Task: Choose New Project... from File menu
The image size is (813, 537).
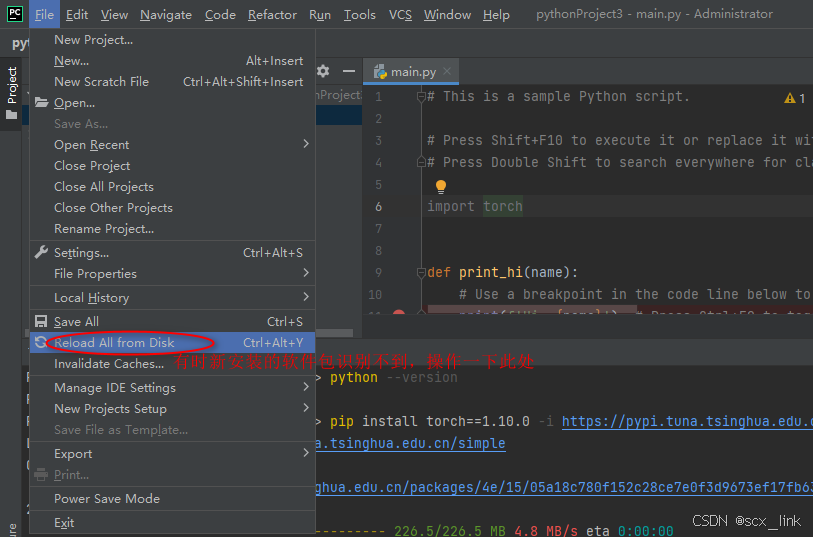Action: click(172, 40)
